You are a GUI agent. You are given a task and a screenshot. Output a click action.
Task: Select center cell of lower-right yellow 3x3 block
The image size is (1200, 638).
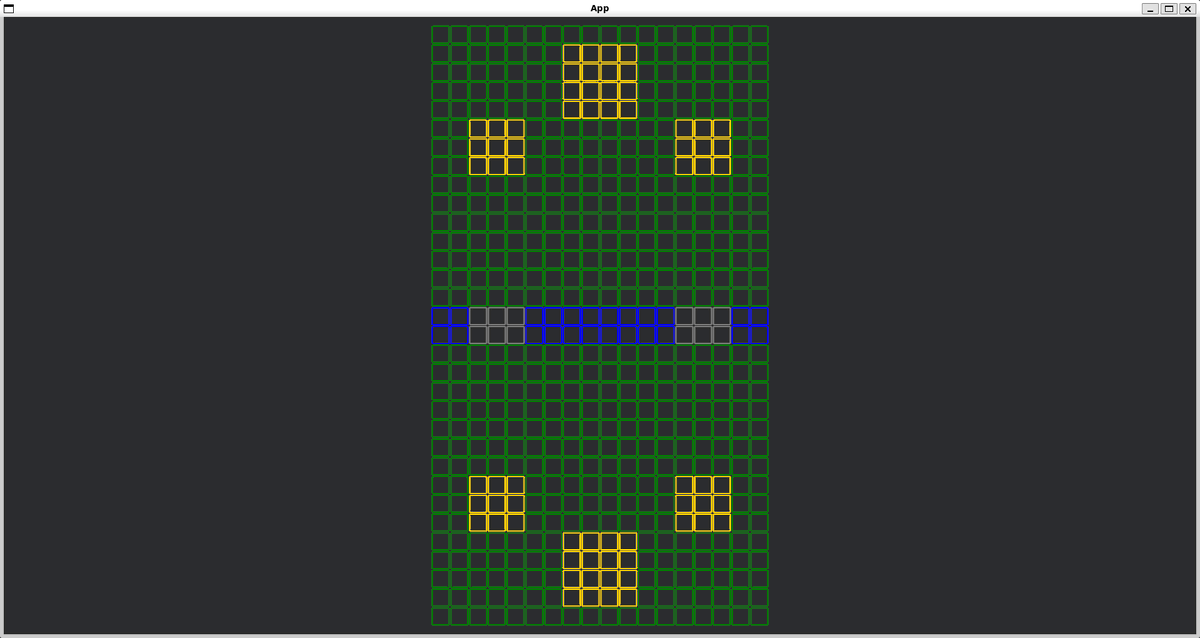(703, 503)
